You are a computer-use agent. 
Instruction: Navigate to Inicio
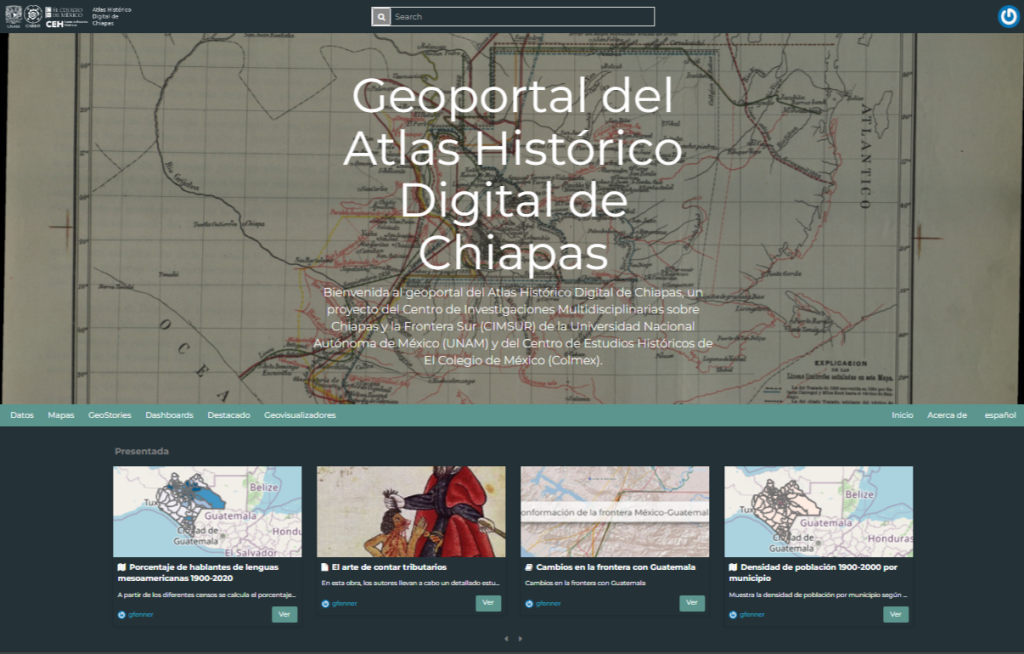903,416
